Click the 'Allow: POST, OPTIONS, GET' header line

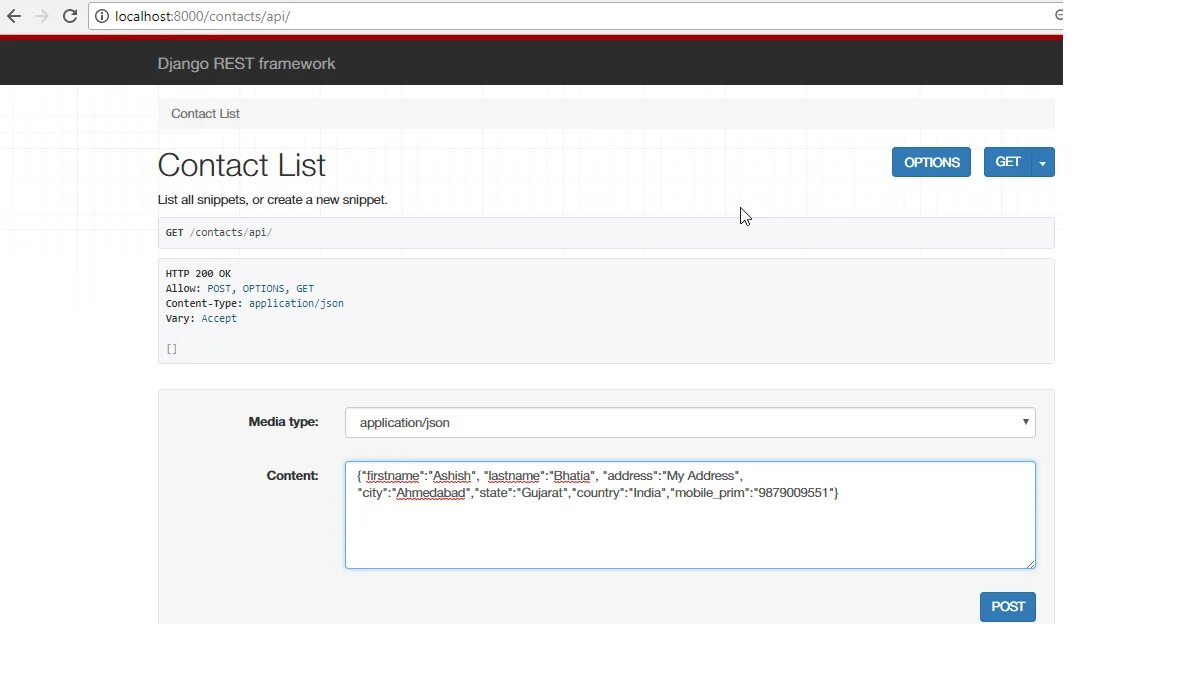pyautogui.click(x=239, y=289)
